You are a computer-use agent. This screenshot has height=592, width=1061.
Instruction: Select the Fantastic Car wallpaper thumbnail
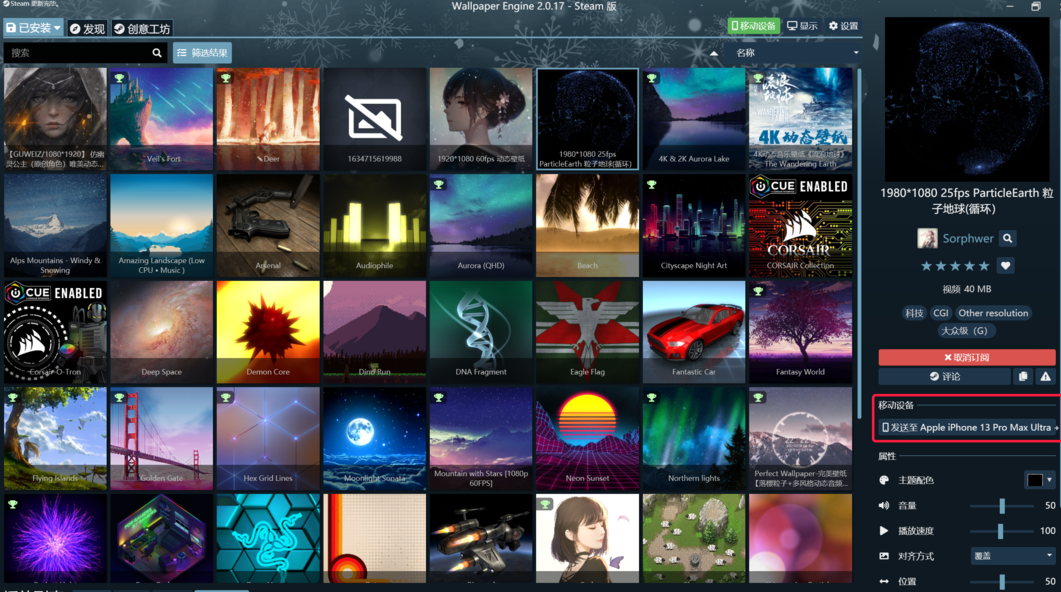(x=694, y=333)
